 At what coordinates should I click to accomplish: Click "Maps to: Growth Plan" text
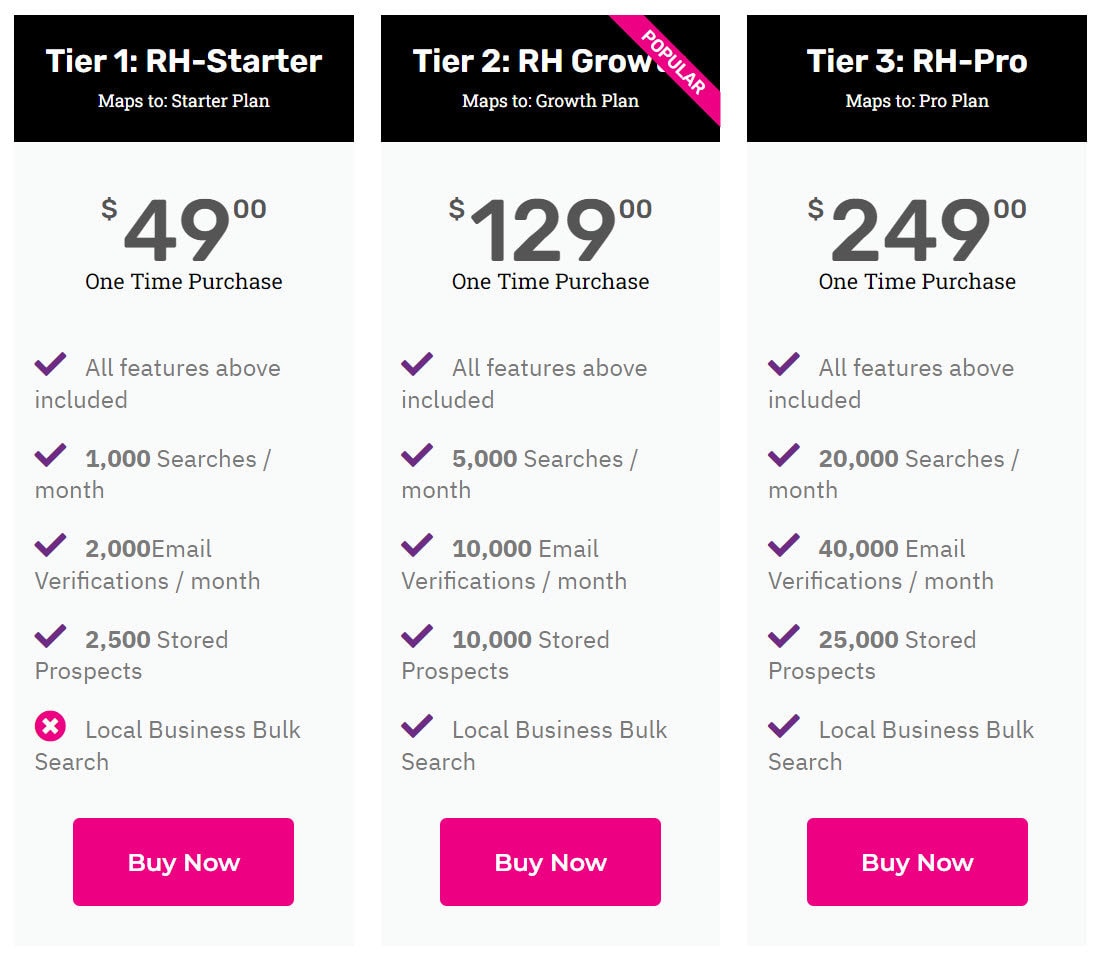point(549,101)
